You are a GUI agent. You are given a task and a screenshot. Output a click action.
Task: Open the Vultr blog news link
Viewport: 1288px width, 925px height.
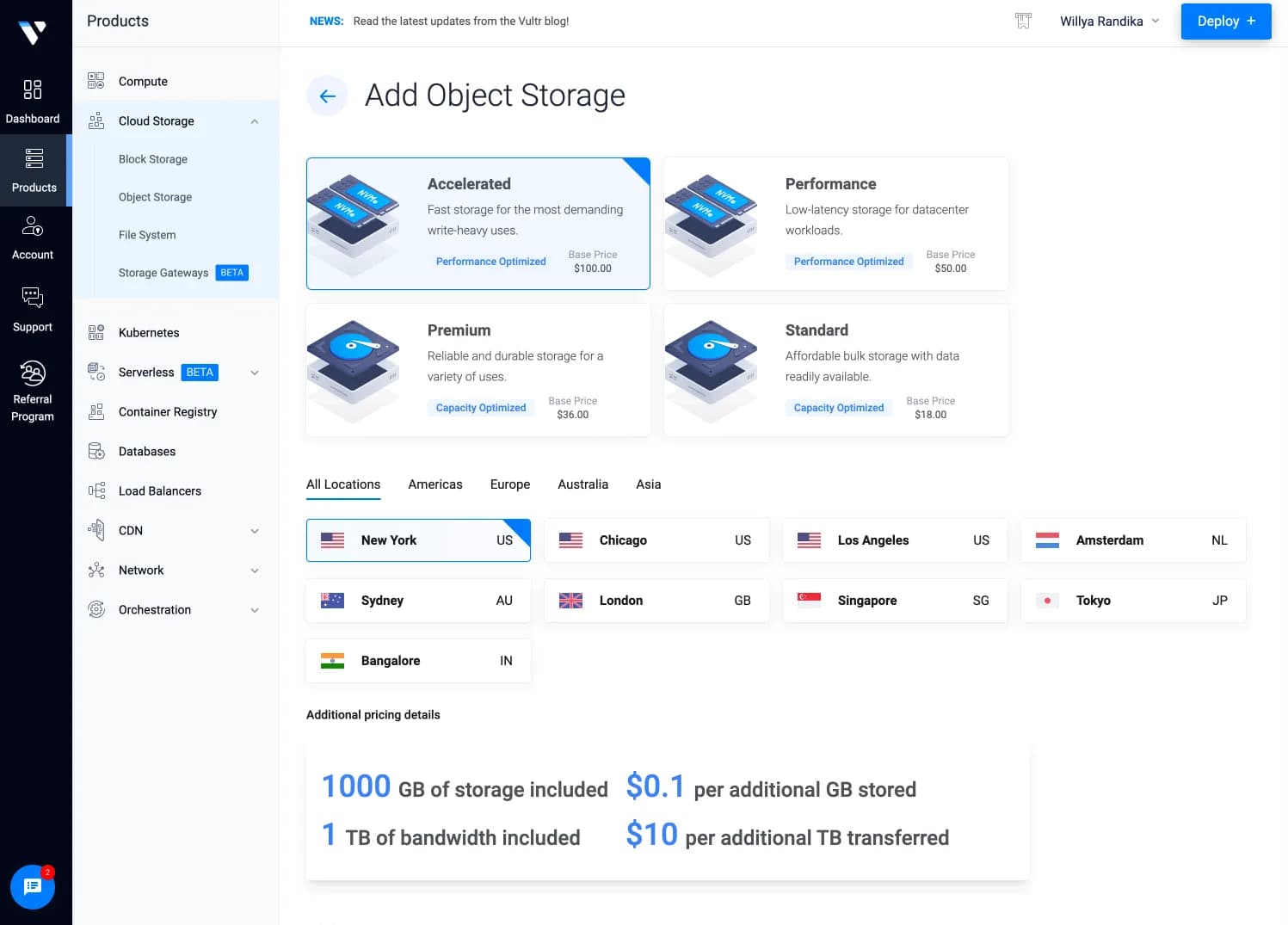[460, 22]
